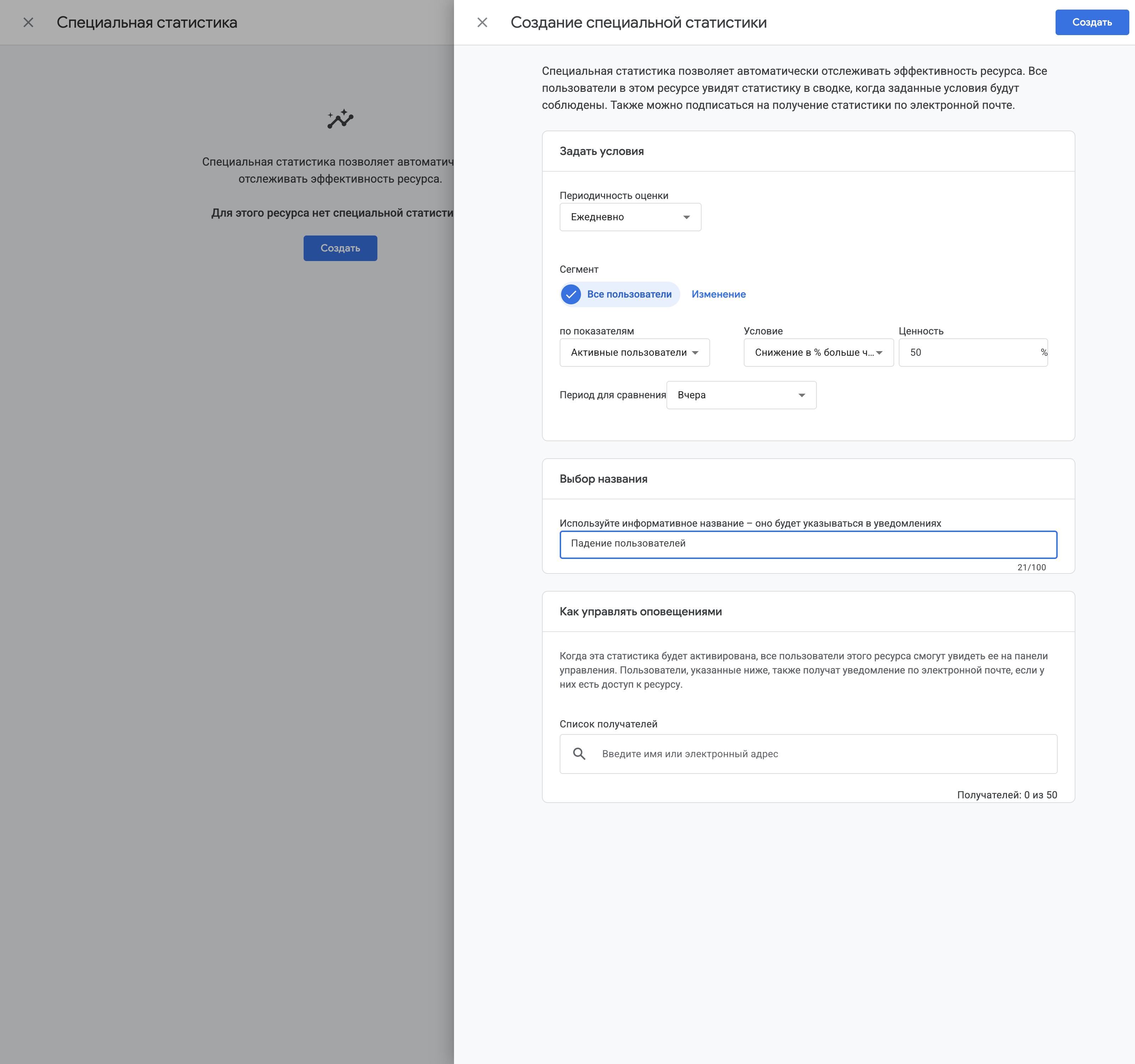Click the Изменение segment link

[718, 294]
